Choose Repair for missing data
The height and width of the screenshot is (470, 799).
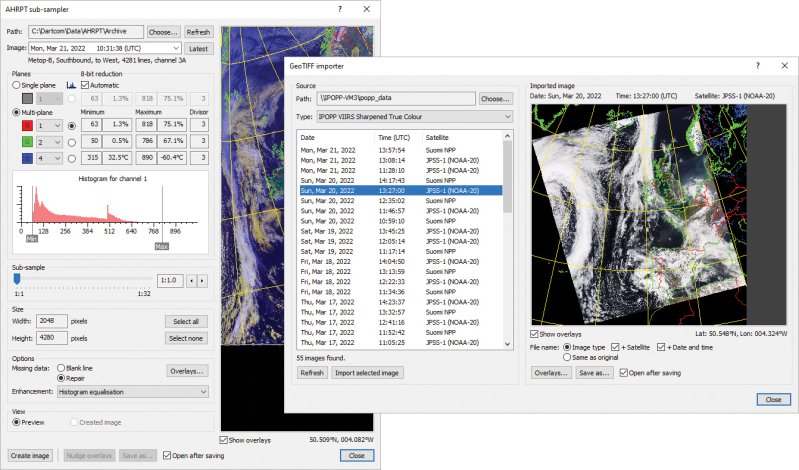(61, 378)
